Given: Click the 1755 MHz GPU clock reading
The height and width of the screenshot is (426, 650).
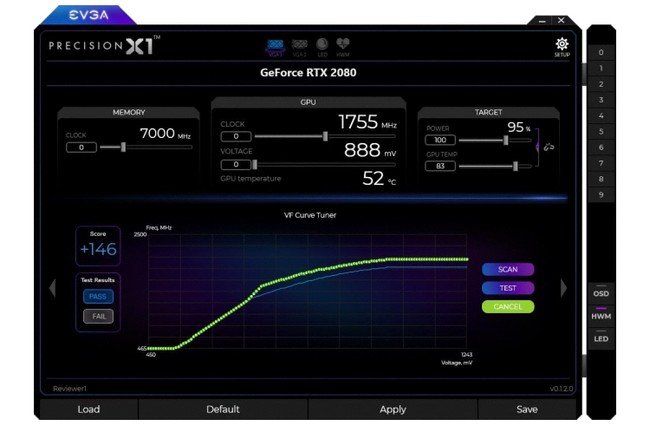Looking at the screenshot, I should tap(367, 122).
